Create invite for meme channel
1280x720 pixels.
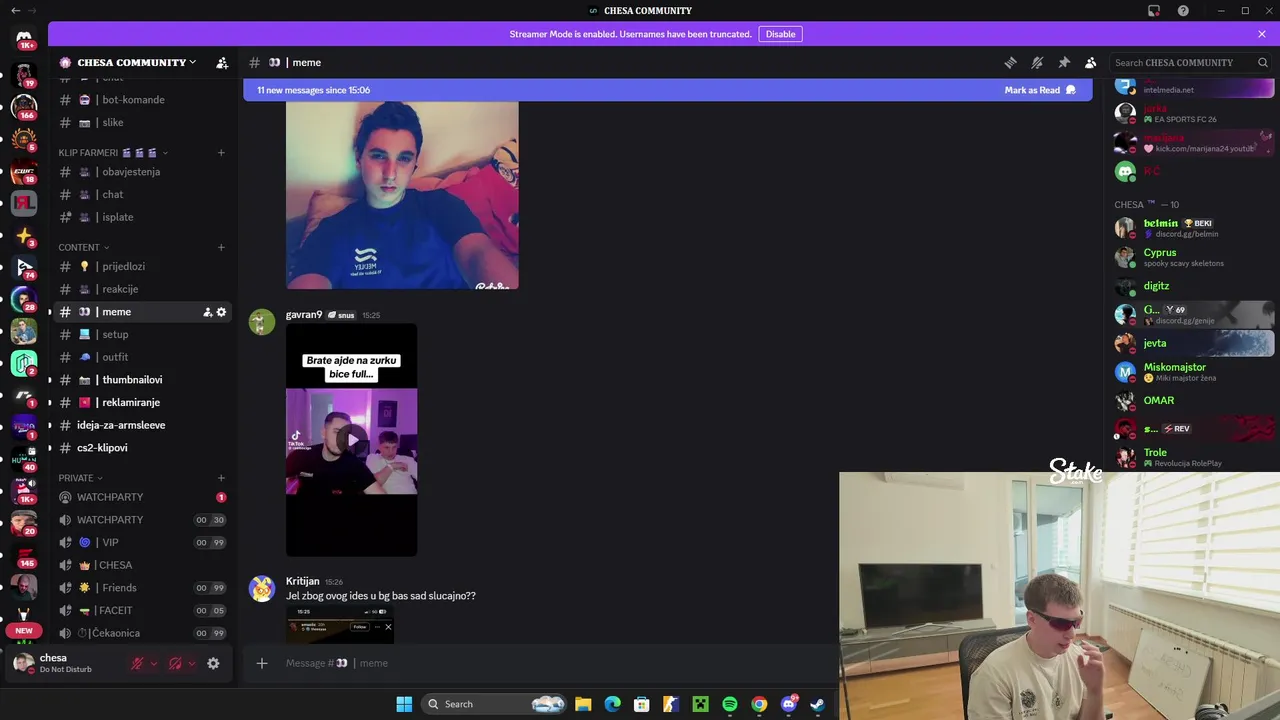click(x=208, y=312)
